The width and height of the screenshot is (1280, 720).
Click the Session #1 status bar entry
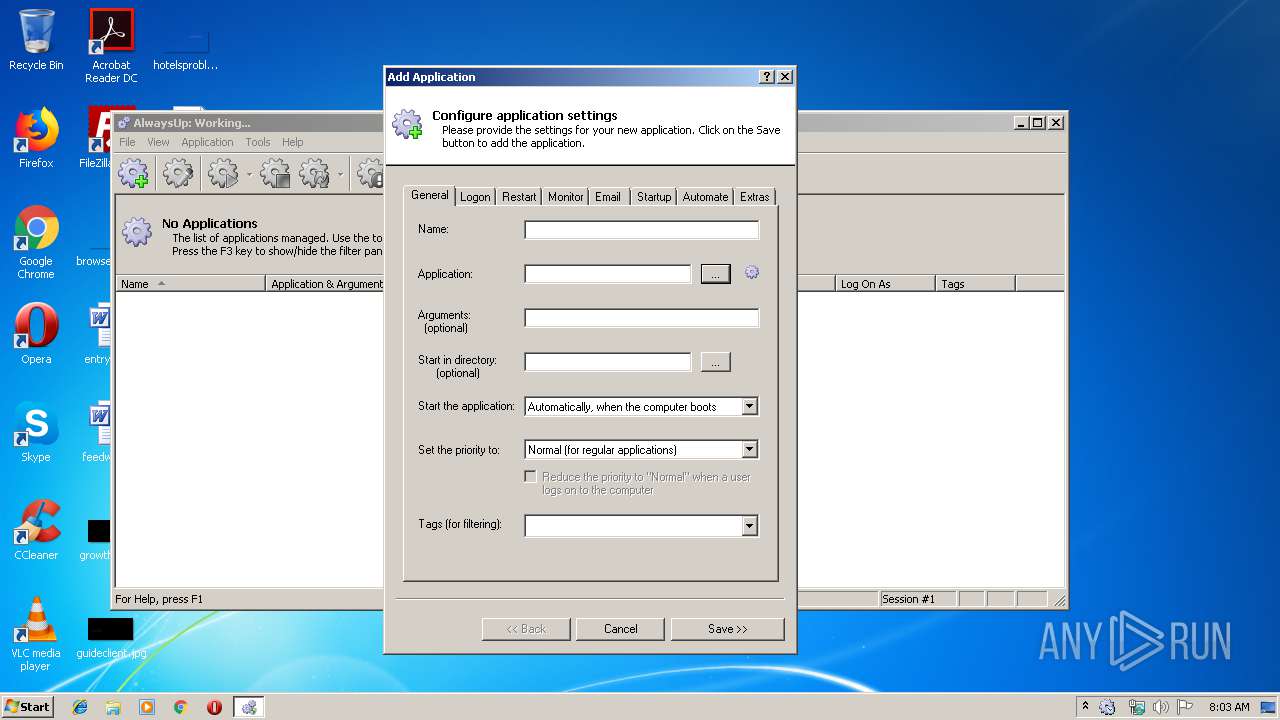click(917, 599)
